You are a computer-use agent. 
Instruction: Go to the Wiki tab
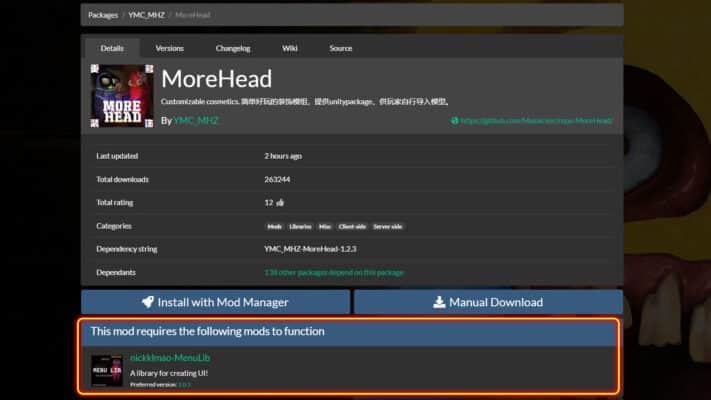[290, 48]
